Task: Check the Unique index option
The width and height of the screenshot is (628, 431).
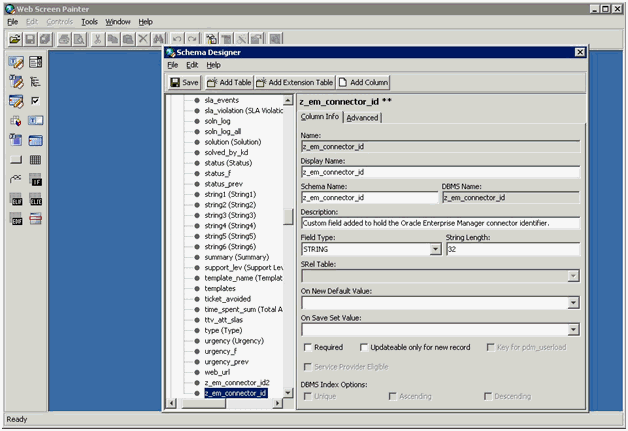Action: 308,396
